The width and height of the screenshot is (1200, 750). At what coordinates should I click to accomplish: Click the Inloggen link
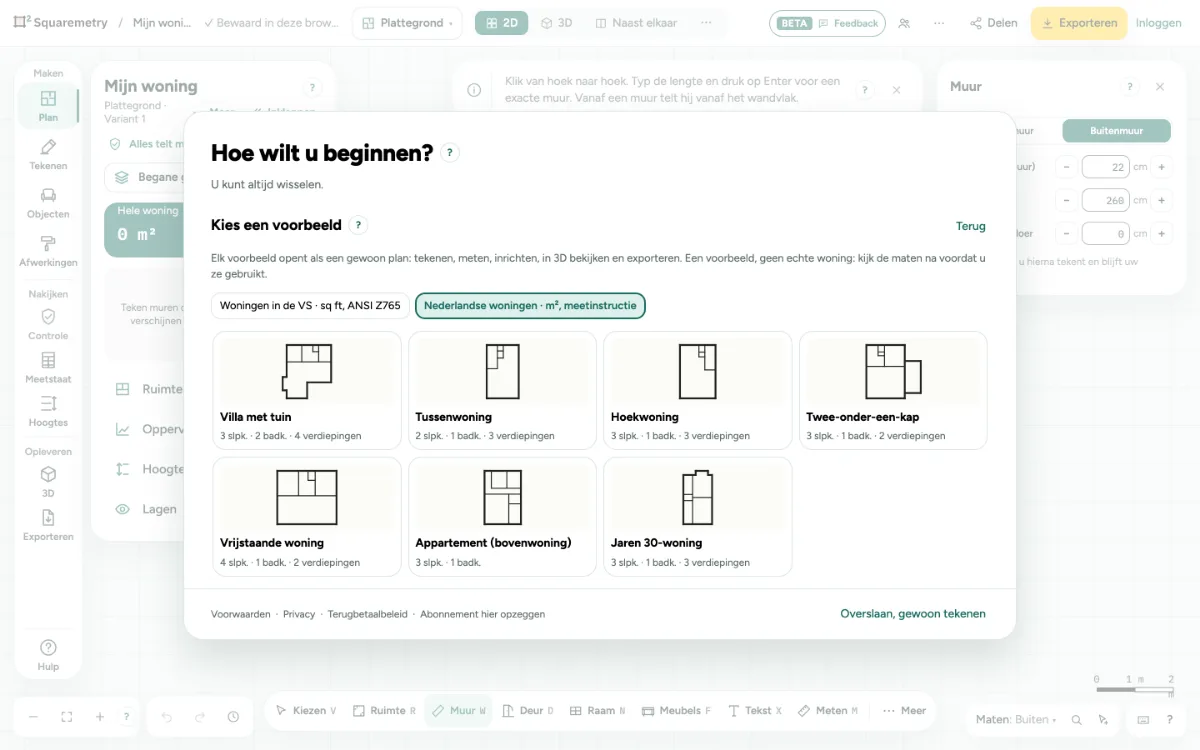click(x=1159, y=23)
